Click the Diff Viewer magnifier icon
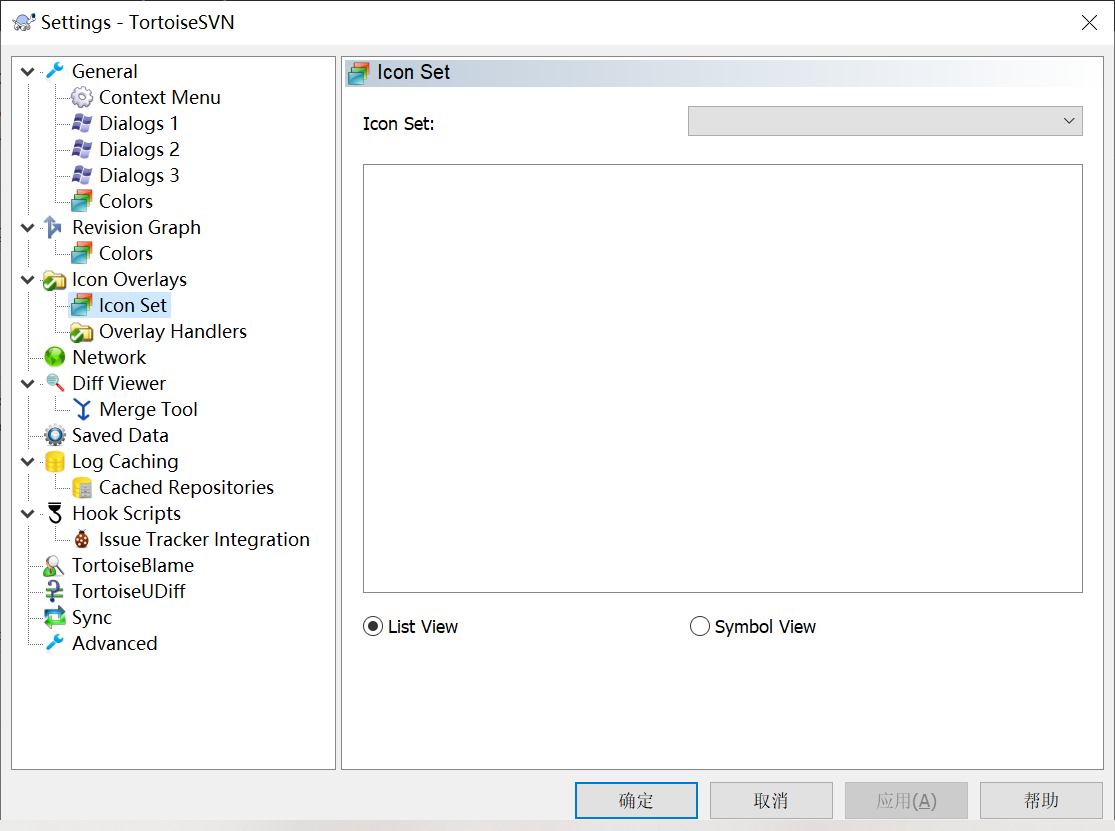Image resolution: width=1115 pixels, height=831 pixels. 55,383
